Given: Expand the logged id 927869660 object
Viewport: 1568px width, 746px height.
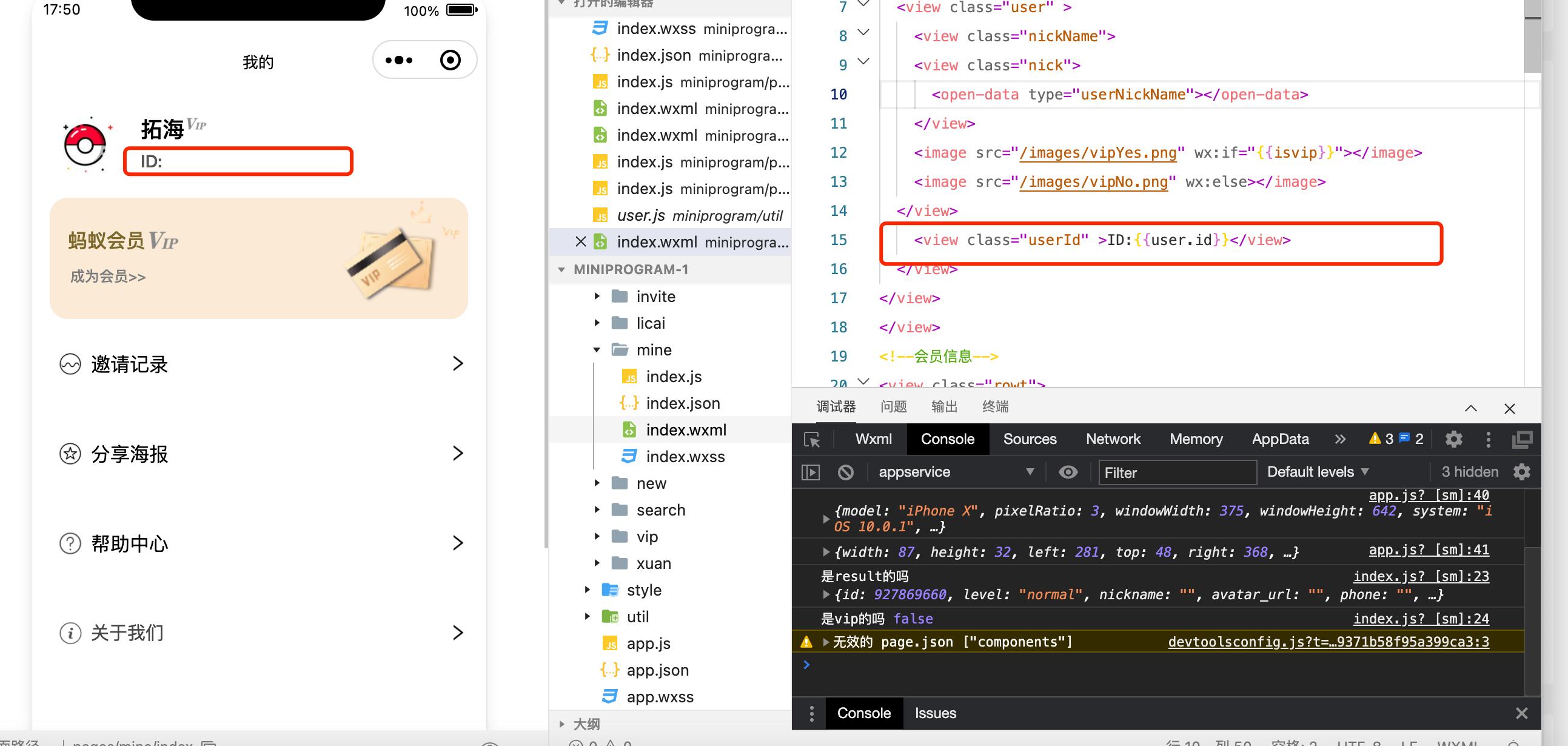Looking at the screenshot, I should 826,594.
